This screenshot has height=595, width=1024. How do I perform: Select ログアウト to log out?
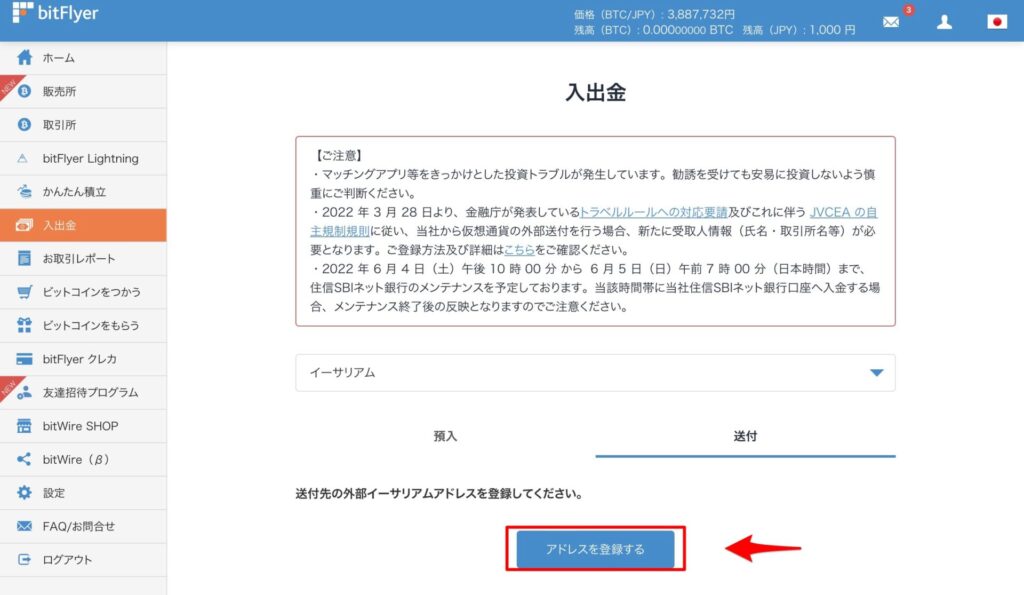[83, 560]
